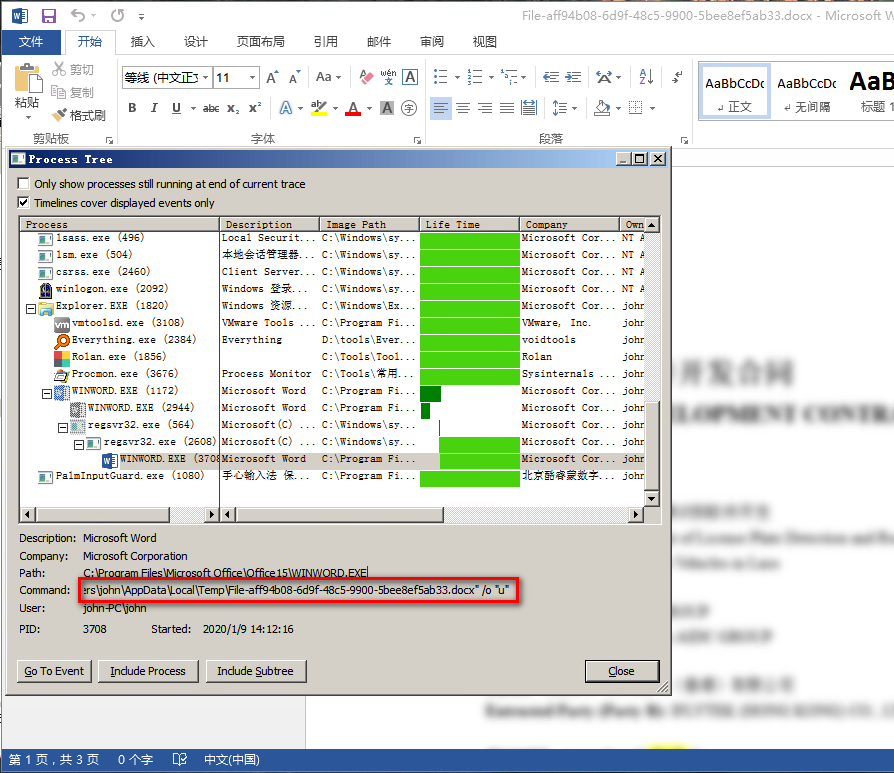Click the Cut (剪切) scissors icon

[59, 69]
